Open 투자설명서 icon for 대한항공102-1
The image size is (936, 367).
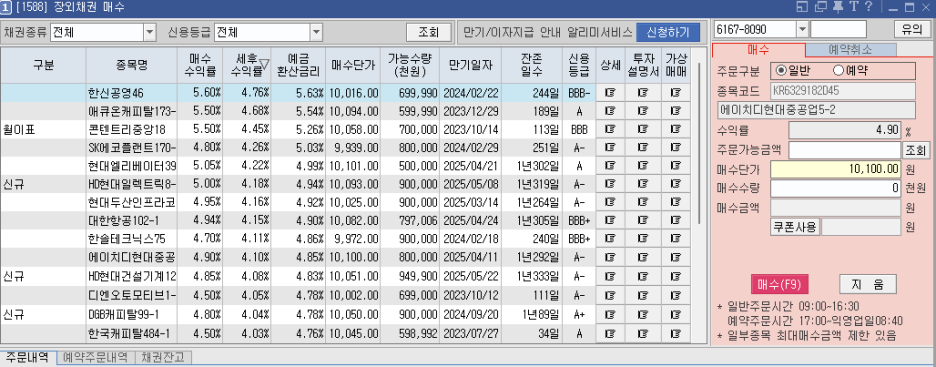(643, 221)
